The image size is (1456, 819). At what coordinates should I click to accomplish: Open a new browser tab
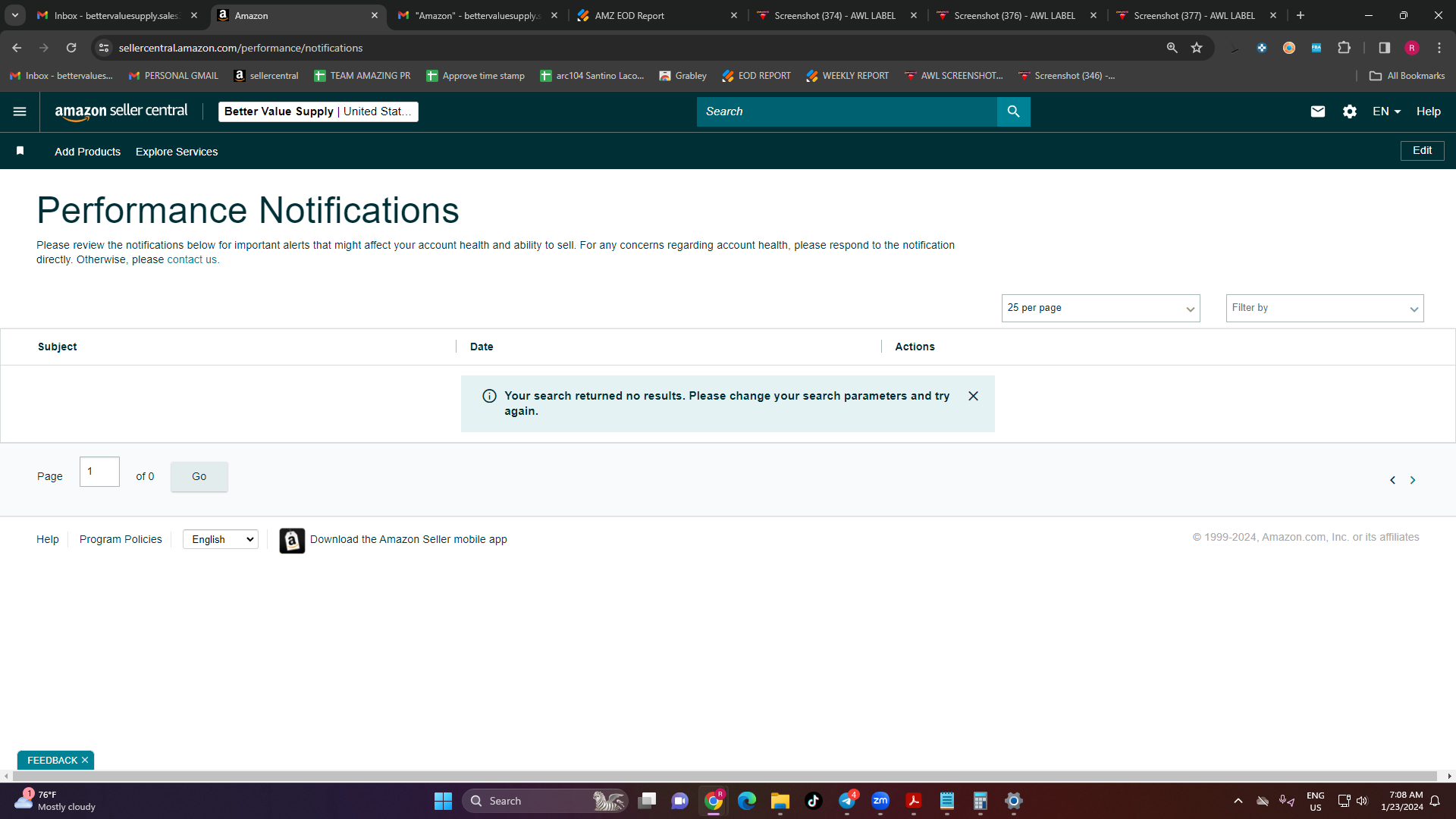tap(1301, 15)
